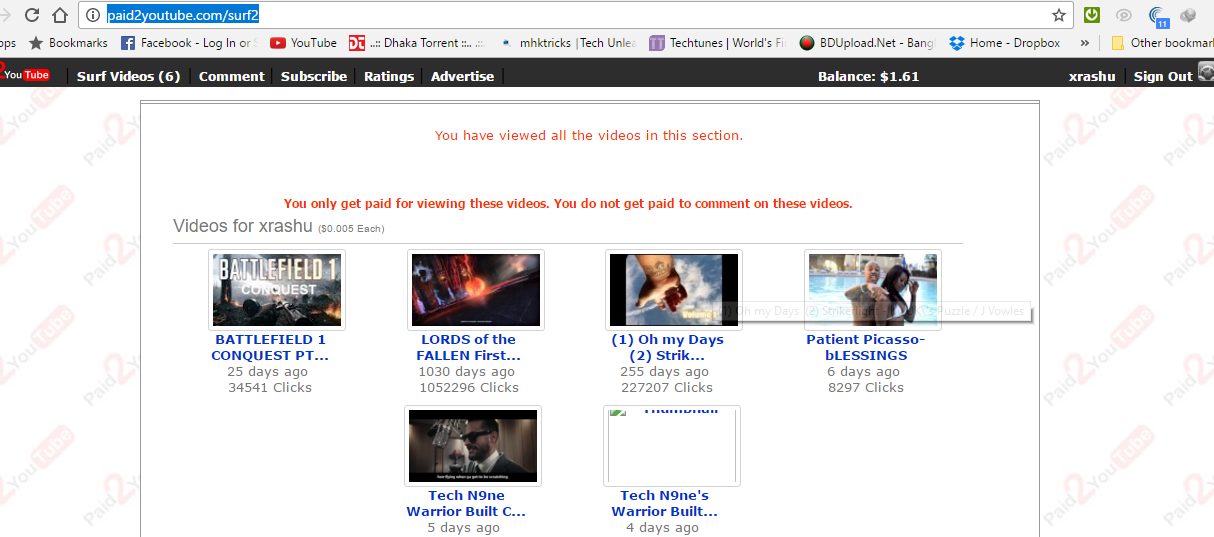Open the Patient Picasso-bLESSINGS video link

click(866, 347)
